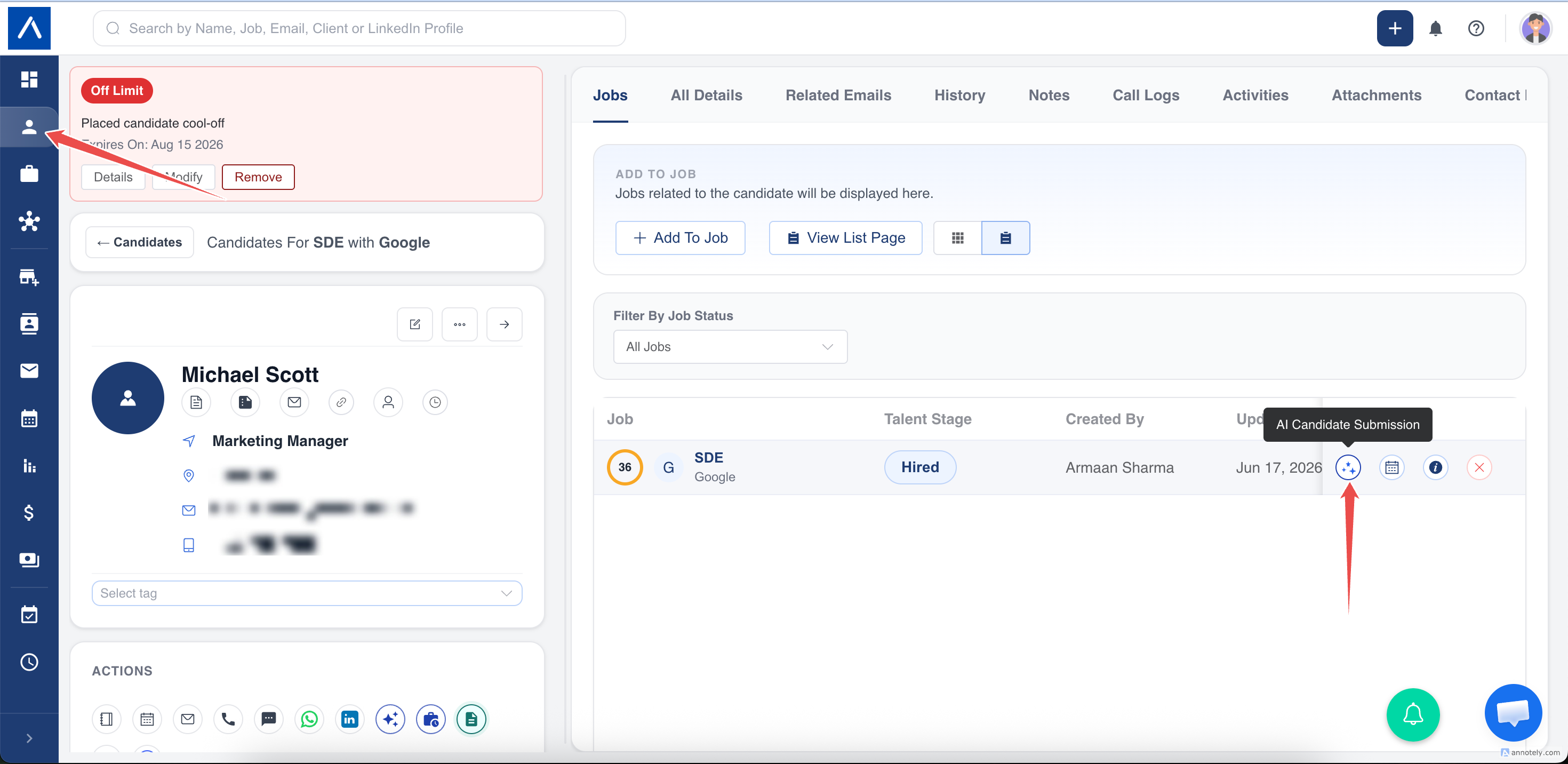The width and height of the screenshot is (1568, 764).
Task: Click the filled note icon under Michael Scott
Action: pos(245,402)
